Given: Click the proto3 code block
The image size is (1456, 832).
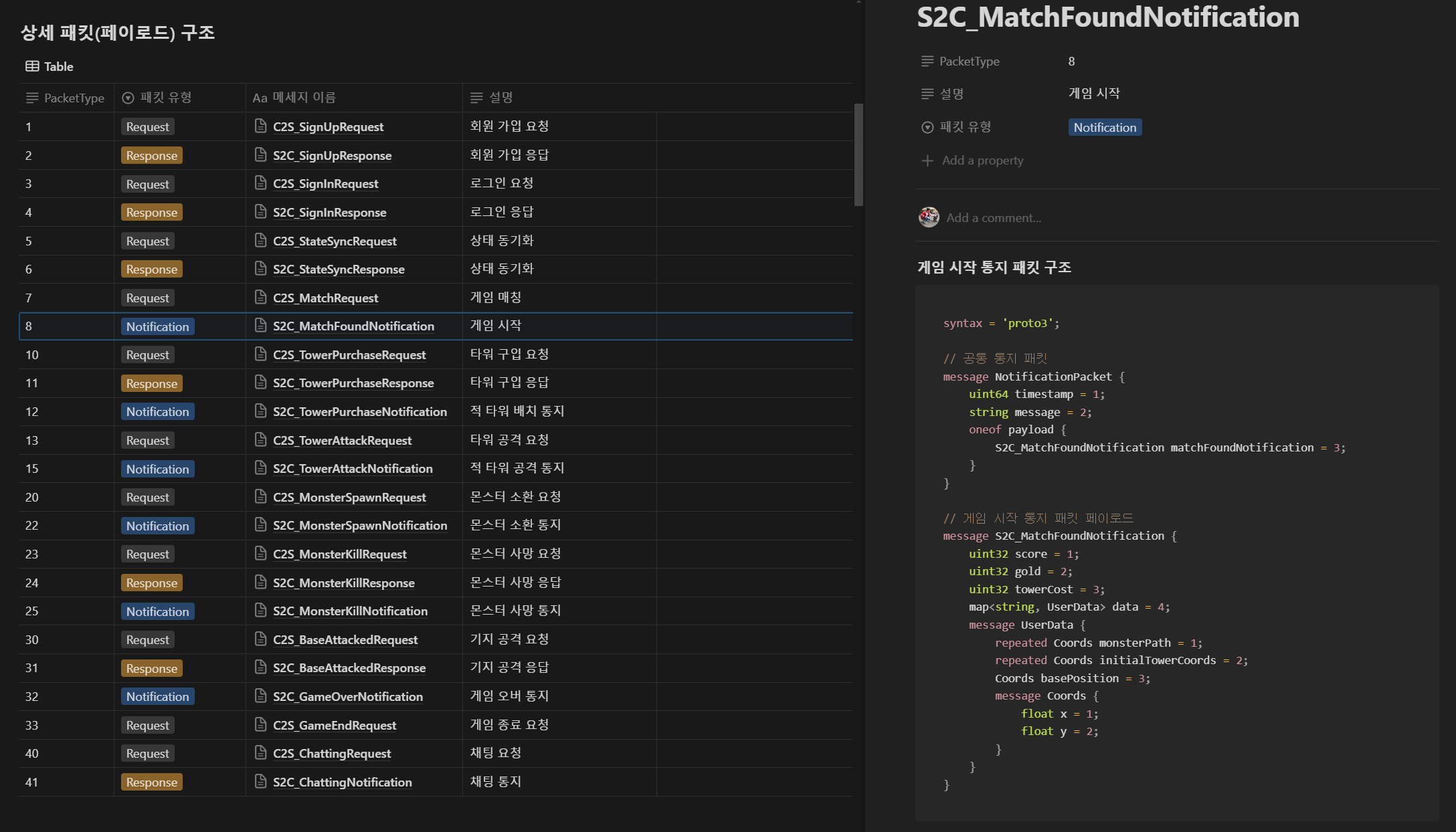Looking at the screenshot, I should coord(1177,553).
